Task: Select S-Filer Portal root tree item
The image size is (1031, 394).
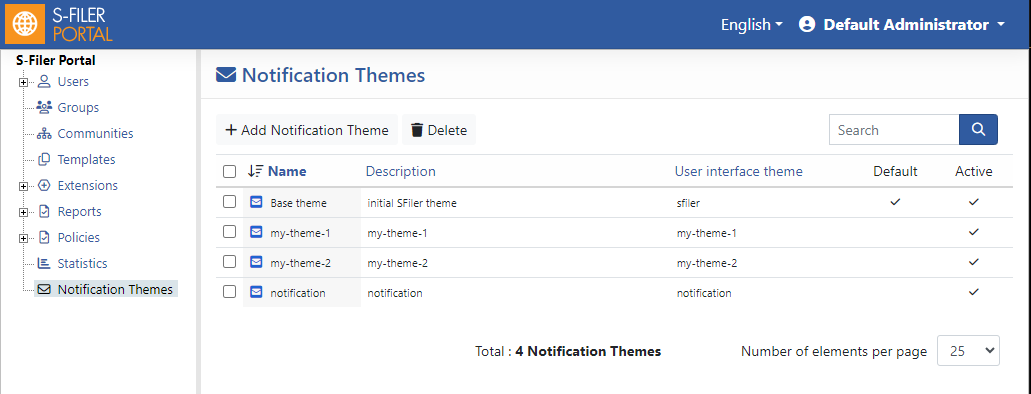Action: (x=56, y=61)
